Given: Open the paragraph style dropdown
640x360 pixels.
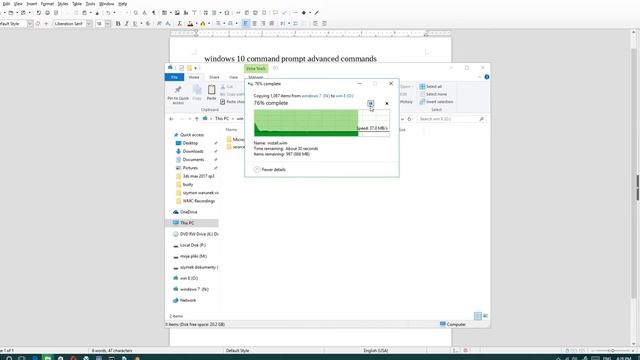Looking at the screenshot, I should [30, 24].
